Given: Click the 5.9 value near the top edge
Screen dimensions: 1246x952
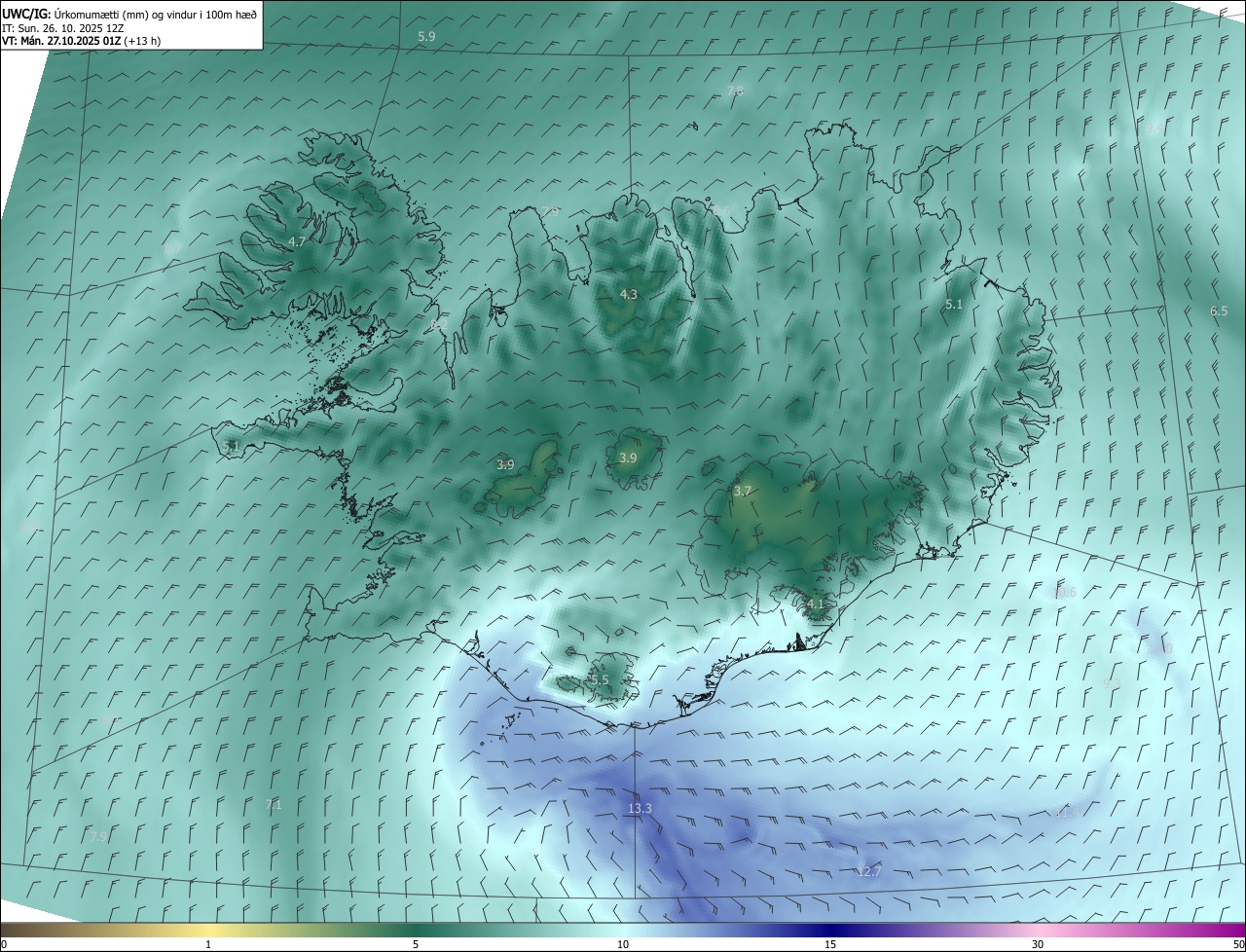Looking at the screenshot, I should [426, 36].
